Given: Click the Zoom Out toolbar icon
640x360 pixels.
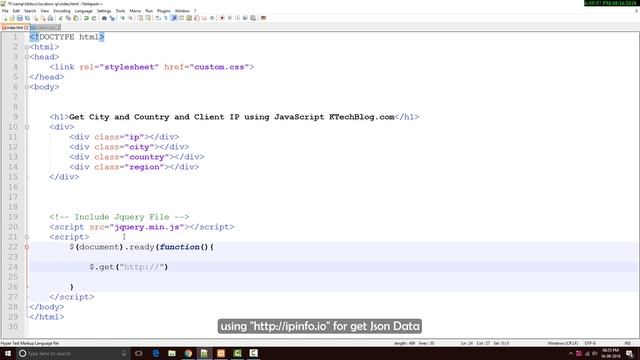Looking at the screenshot, I should point(130,18).
